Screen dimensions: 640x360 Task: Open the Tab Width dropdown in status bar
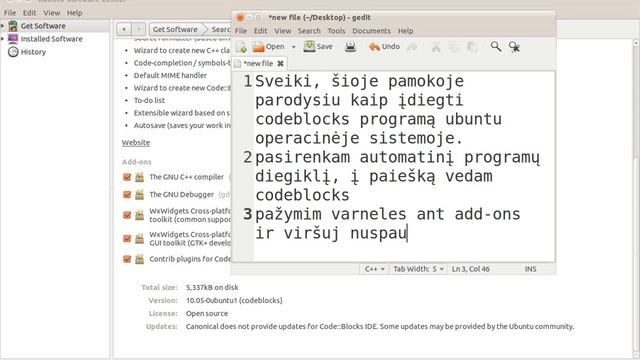pos(418,269)
